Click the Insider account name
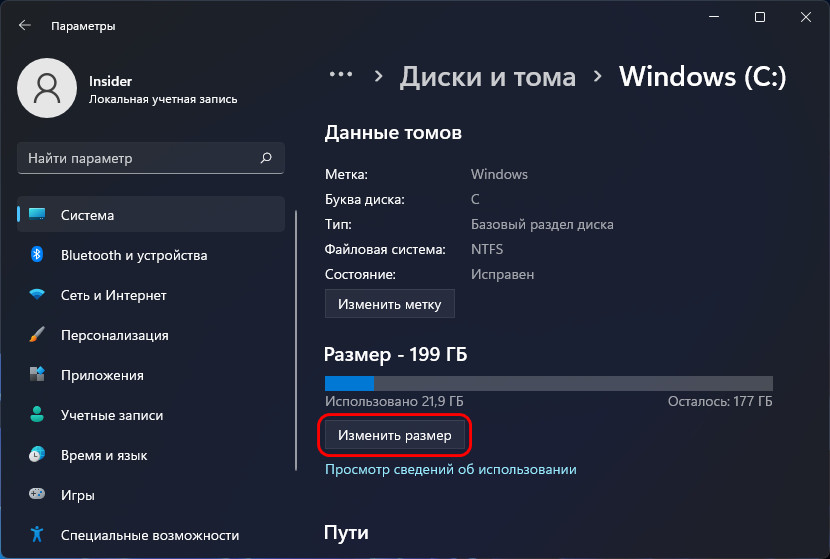The width and height of the screenshot is (830, 559). [x=110, y=81]
